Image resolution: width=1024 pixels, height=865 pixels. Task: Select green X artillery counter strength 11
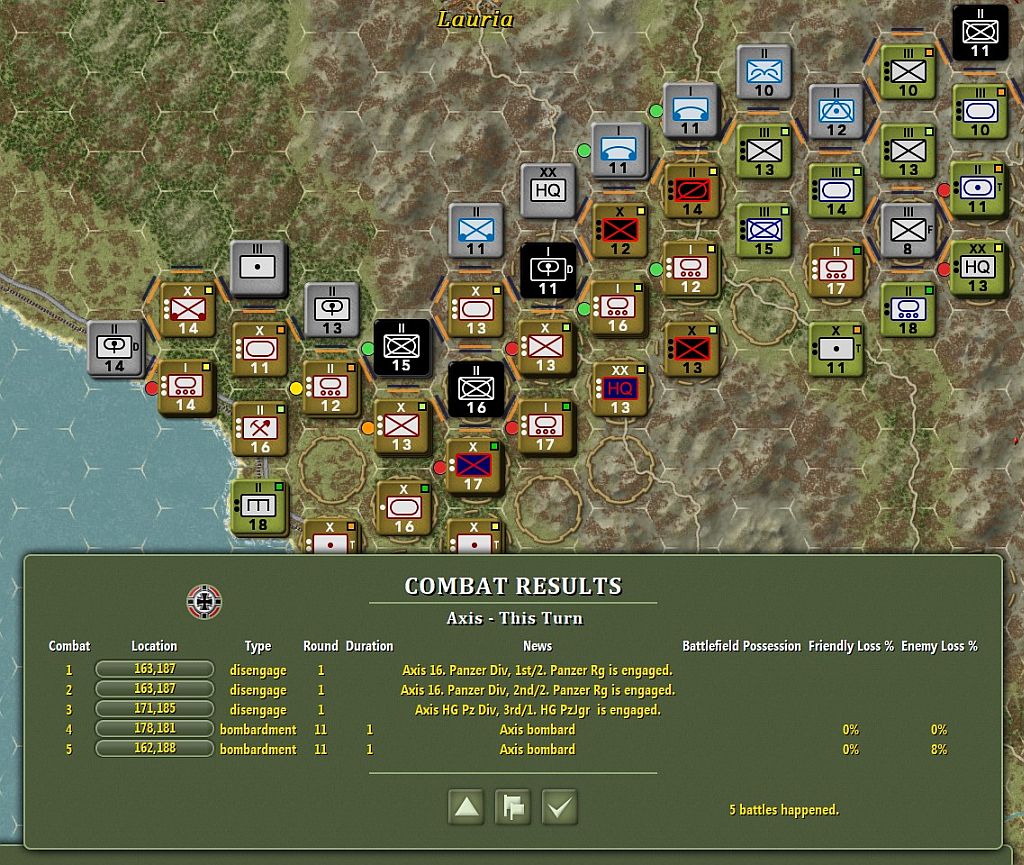point(836,349)
